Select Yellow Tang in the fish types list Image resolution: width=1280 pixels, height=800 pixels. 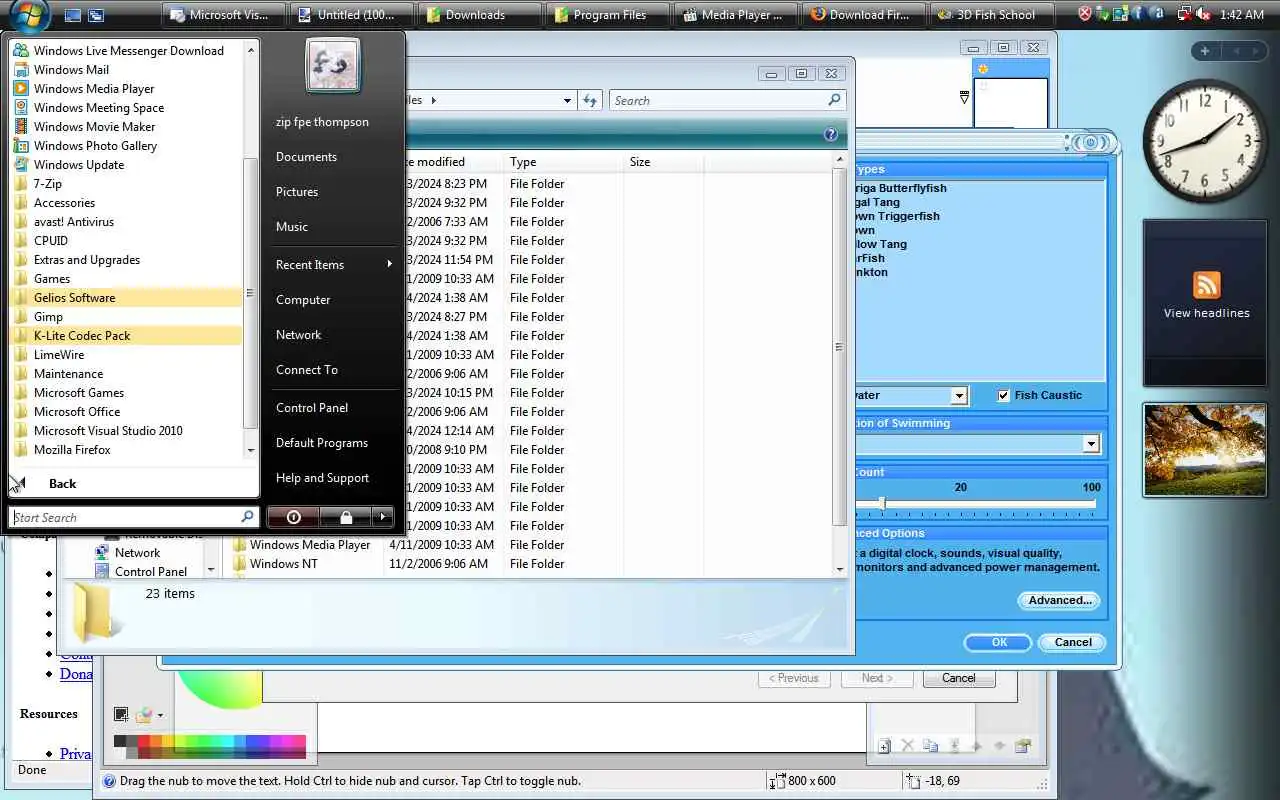pyautogui.click(x=879, y=244)
